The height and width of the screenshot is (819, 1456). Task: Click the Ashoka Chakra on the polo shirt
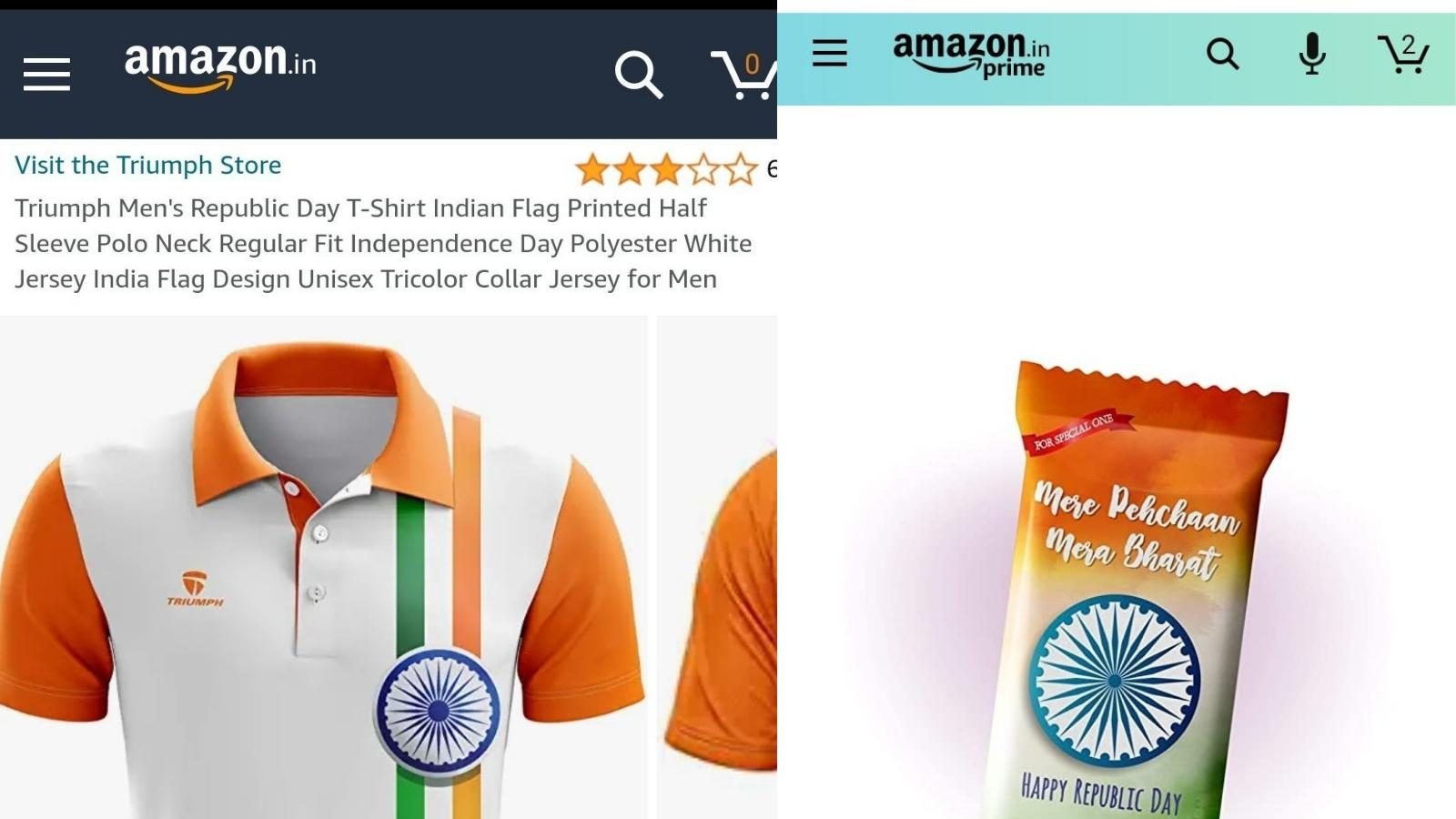coord(438,711)
